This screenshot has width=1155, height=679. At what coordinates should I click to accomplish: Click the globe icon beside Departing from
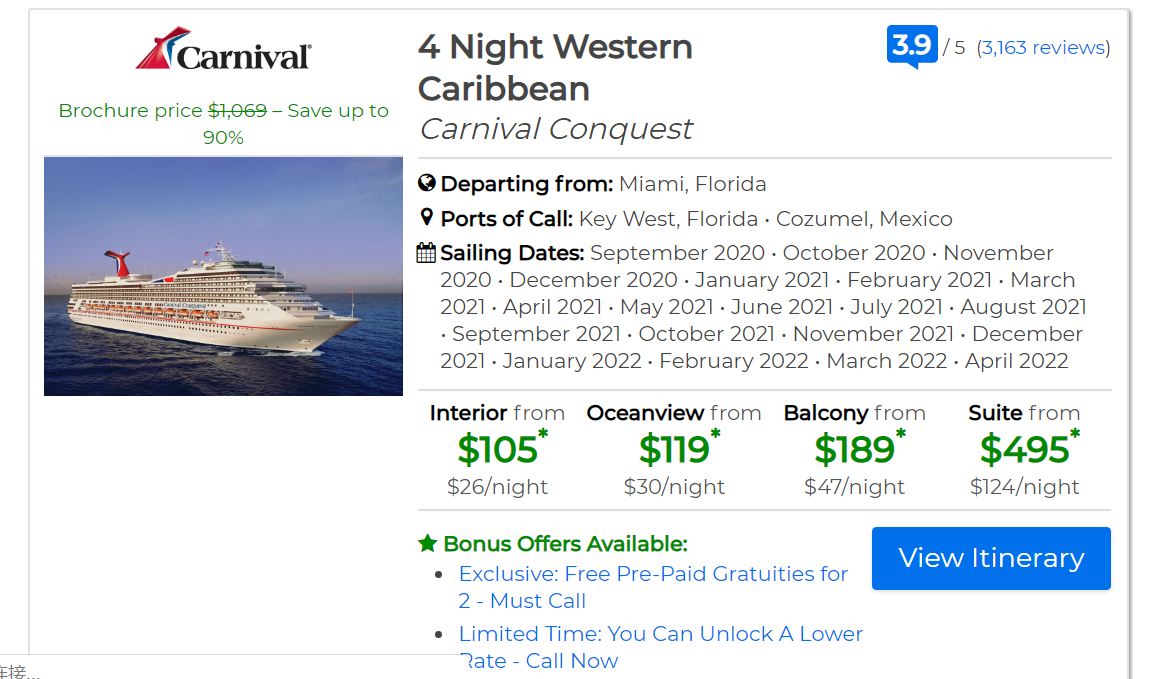[x=426, y=183]
